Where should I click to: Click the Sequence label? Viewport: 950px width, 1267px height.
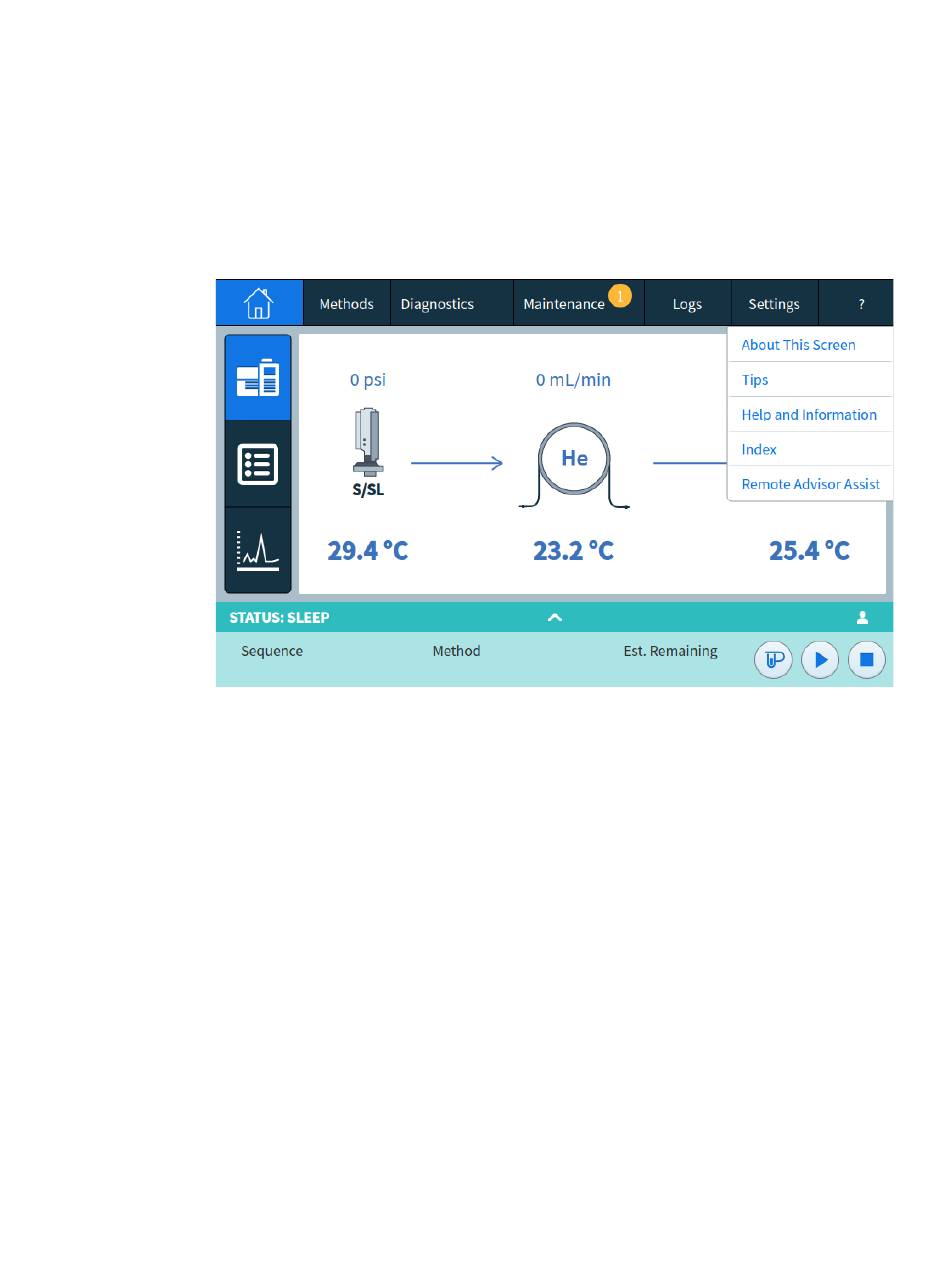pos(272,651)
